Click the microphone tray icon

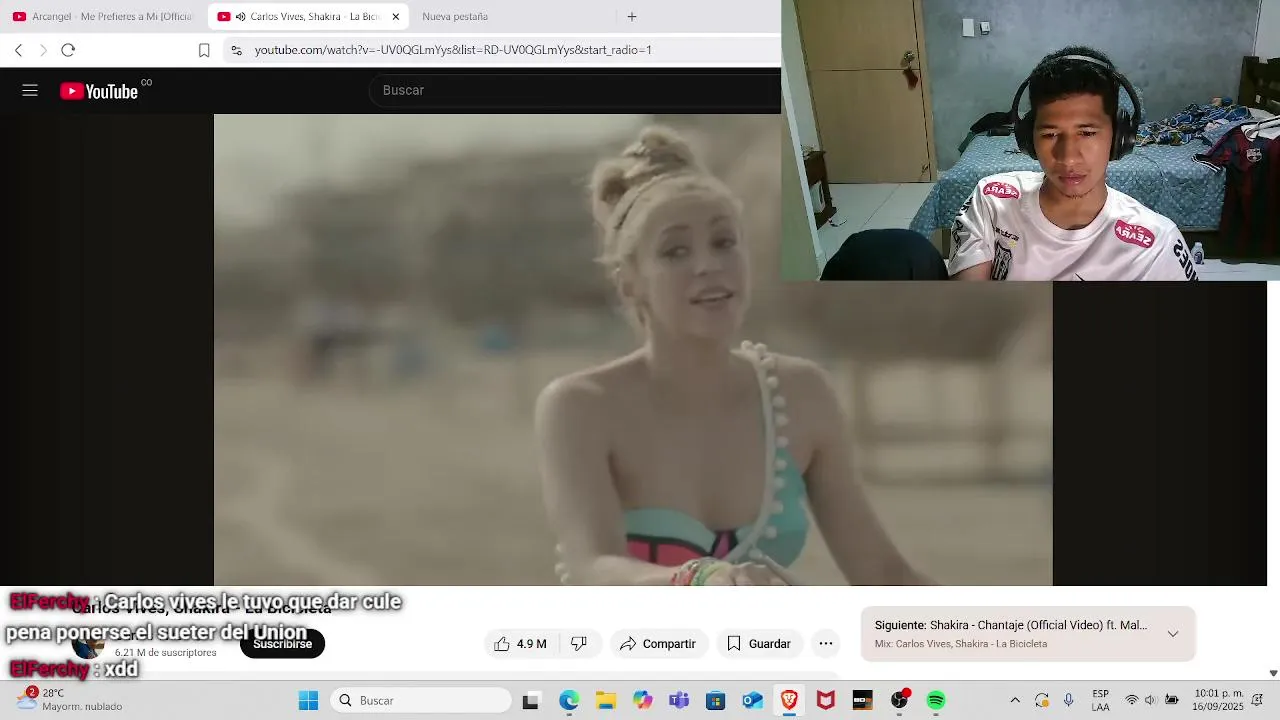[1069, 700]
